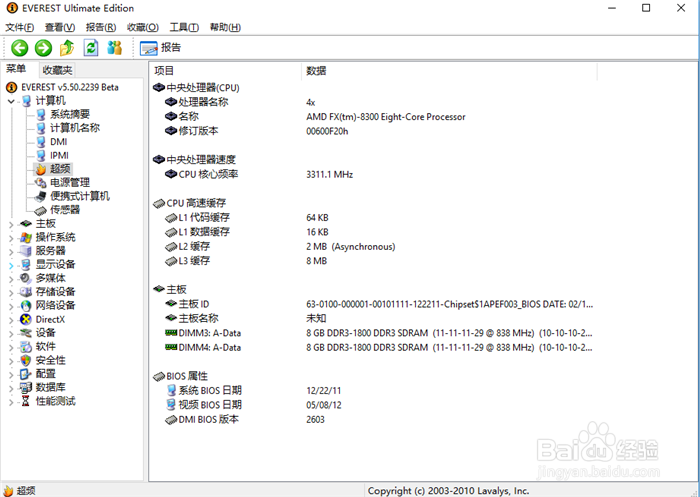Image resolution: width=700 pixels, height=497 pixels.
Task: Expand the 服务器 tree node
Action: (x=11, y=252)
